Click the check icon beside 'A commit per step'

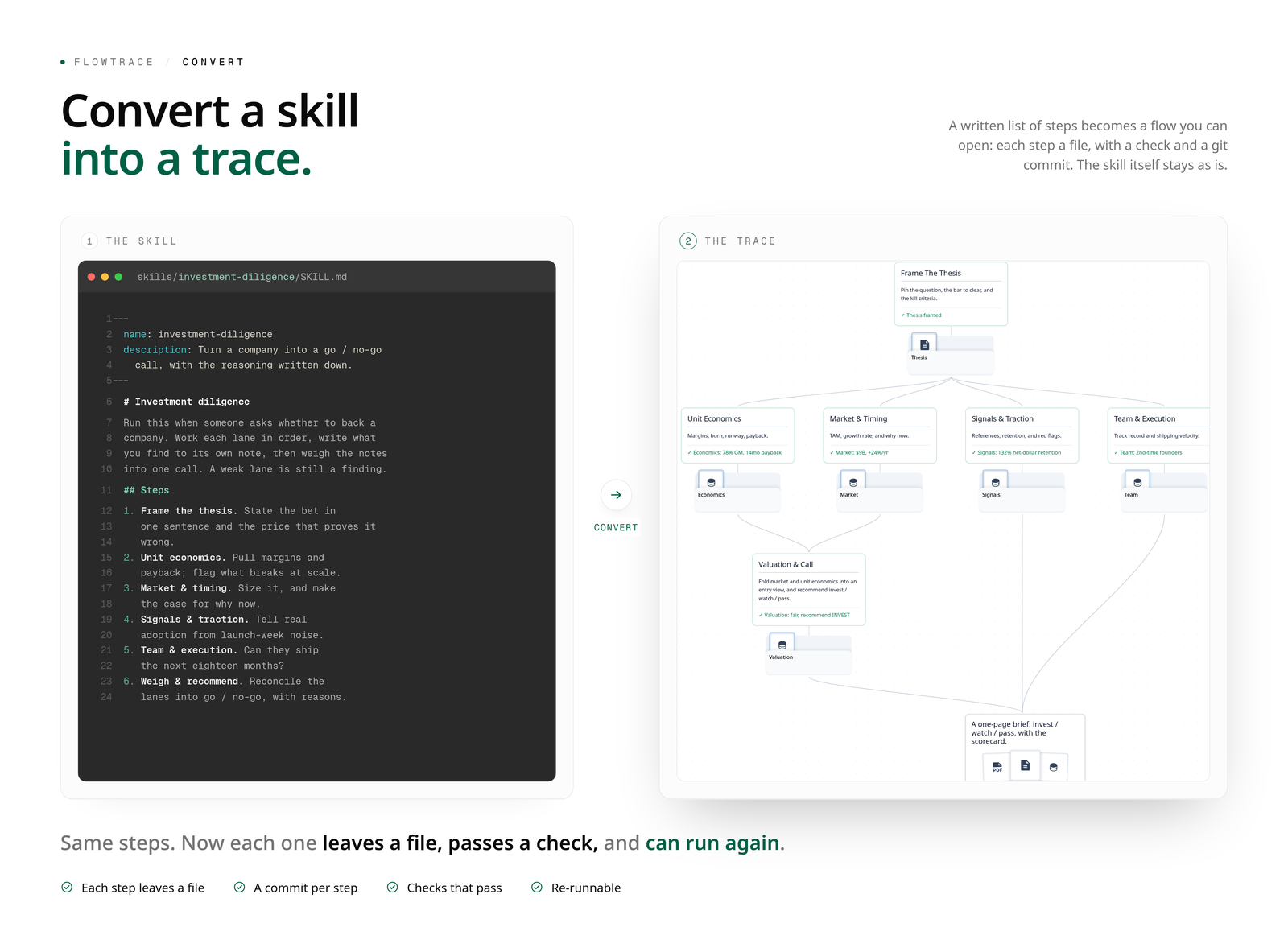click(239, 887)
